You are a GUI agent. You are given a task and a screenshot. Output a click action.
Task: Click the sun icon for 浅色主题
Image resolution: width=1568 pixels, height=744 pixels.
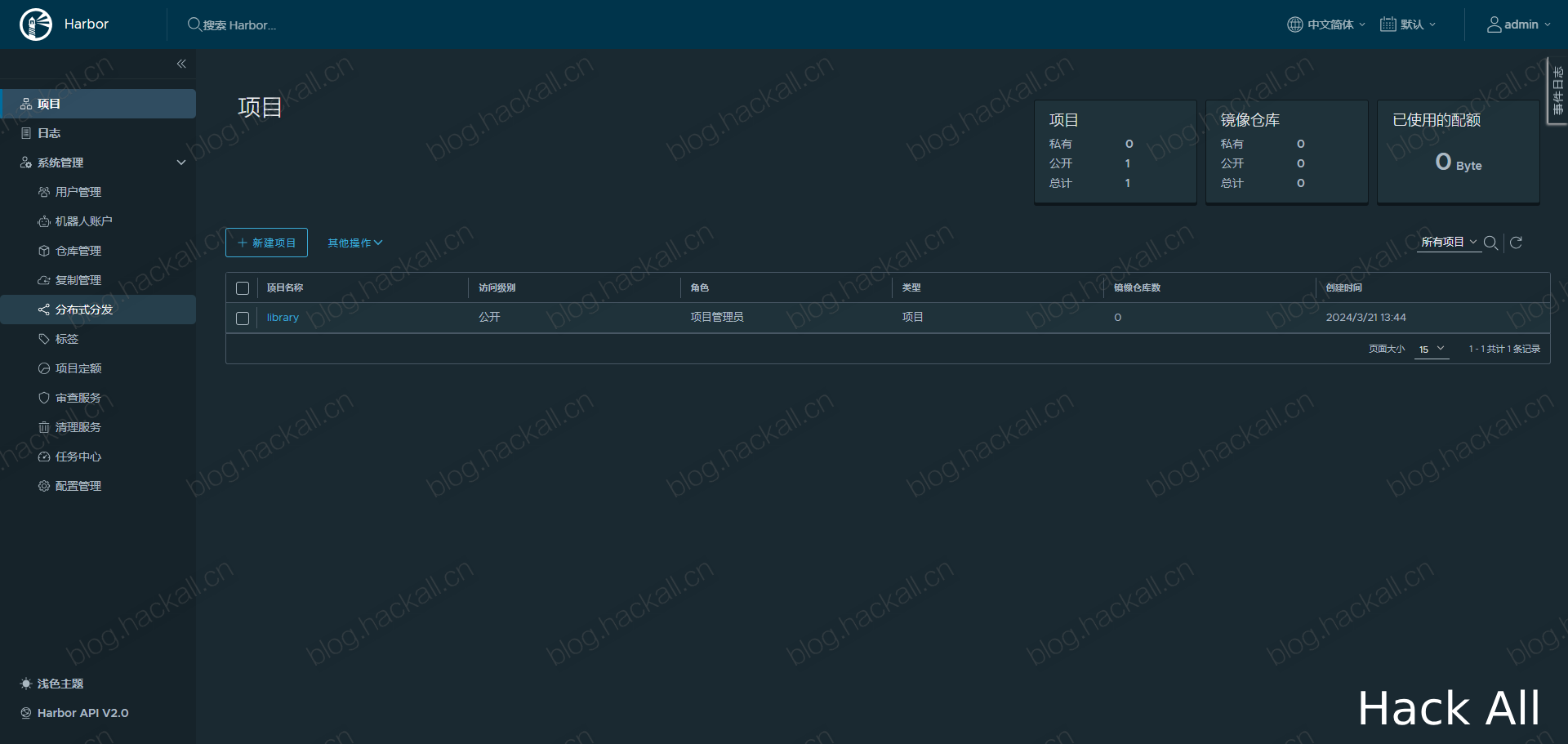coord(26,684)
